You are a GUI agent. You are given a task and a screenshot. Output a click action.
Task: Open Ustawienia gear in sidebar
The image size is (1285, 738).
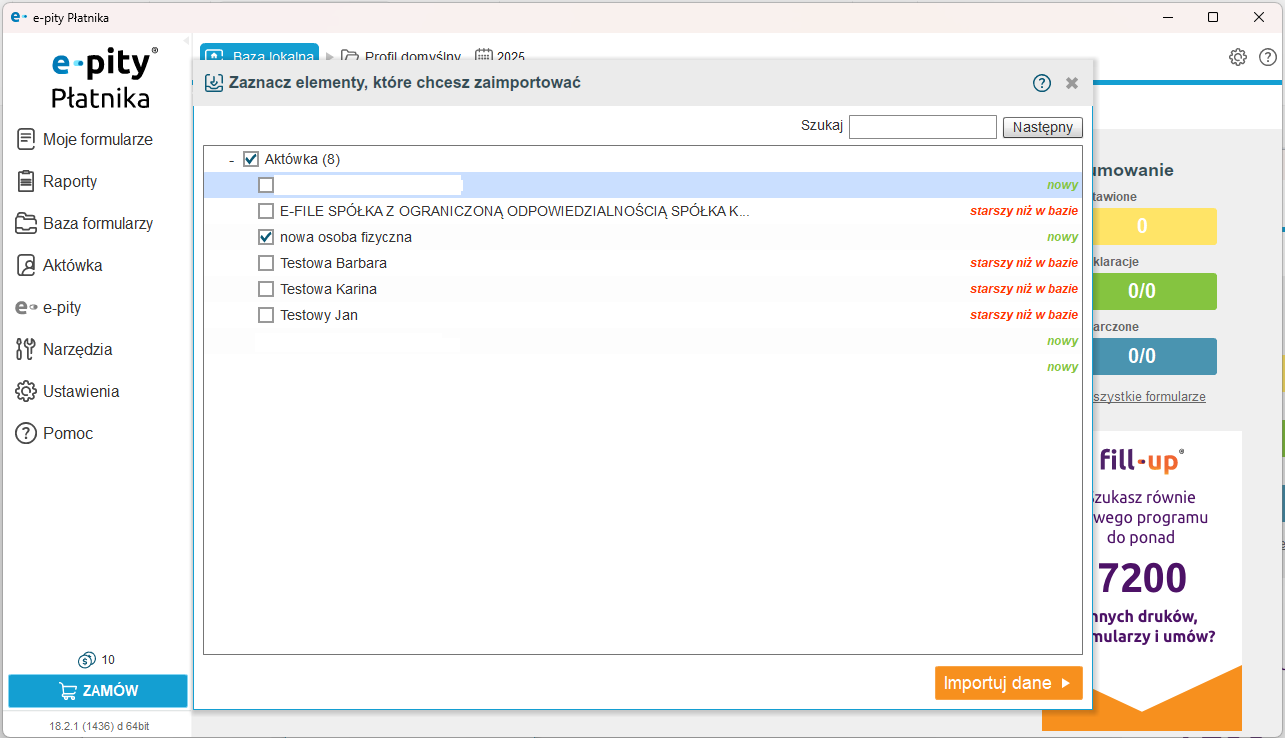coord(26,391)
